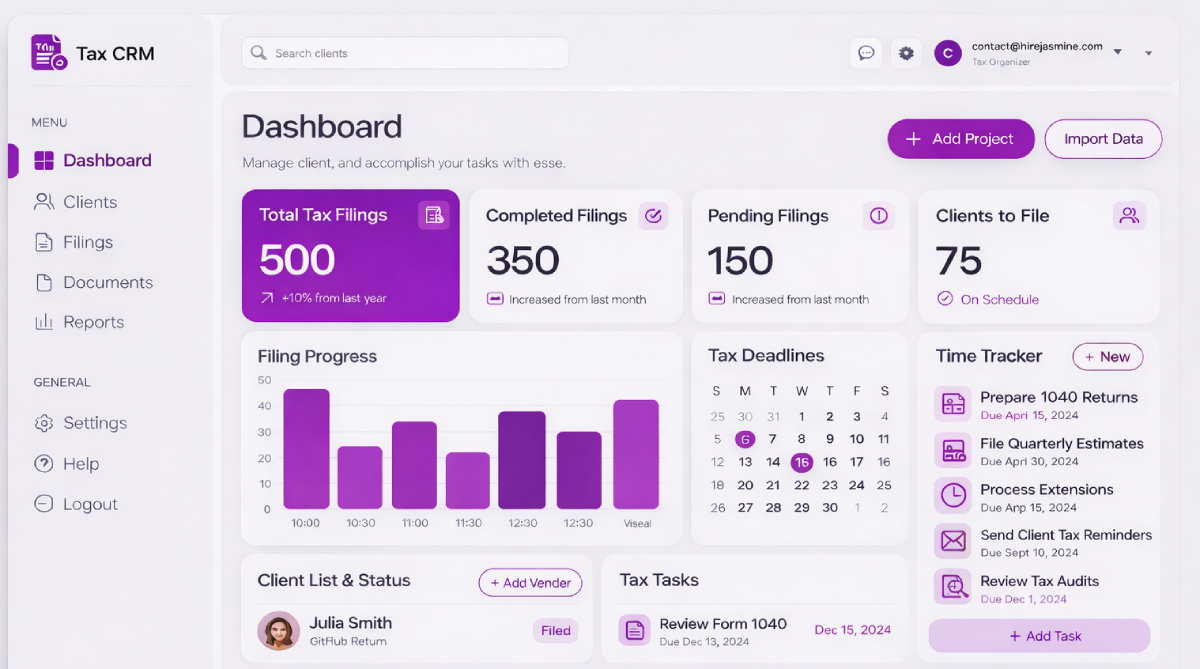Click the envelope icon for Send Client Tax Reminders

tap(951, 541)
